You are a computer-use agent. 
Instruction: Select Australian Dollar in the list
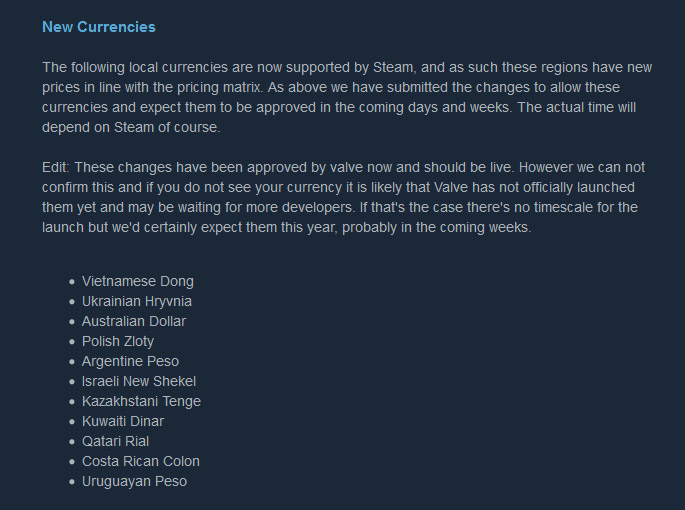tap(134, 321)
